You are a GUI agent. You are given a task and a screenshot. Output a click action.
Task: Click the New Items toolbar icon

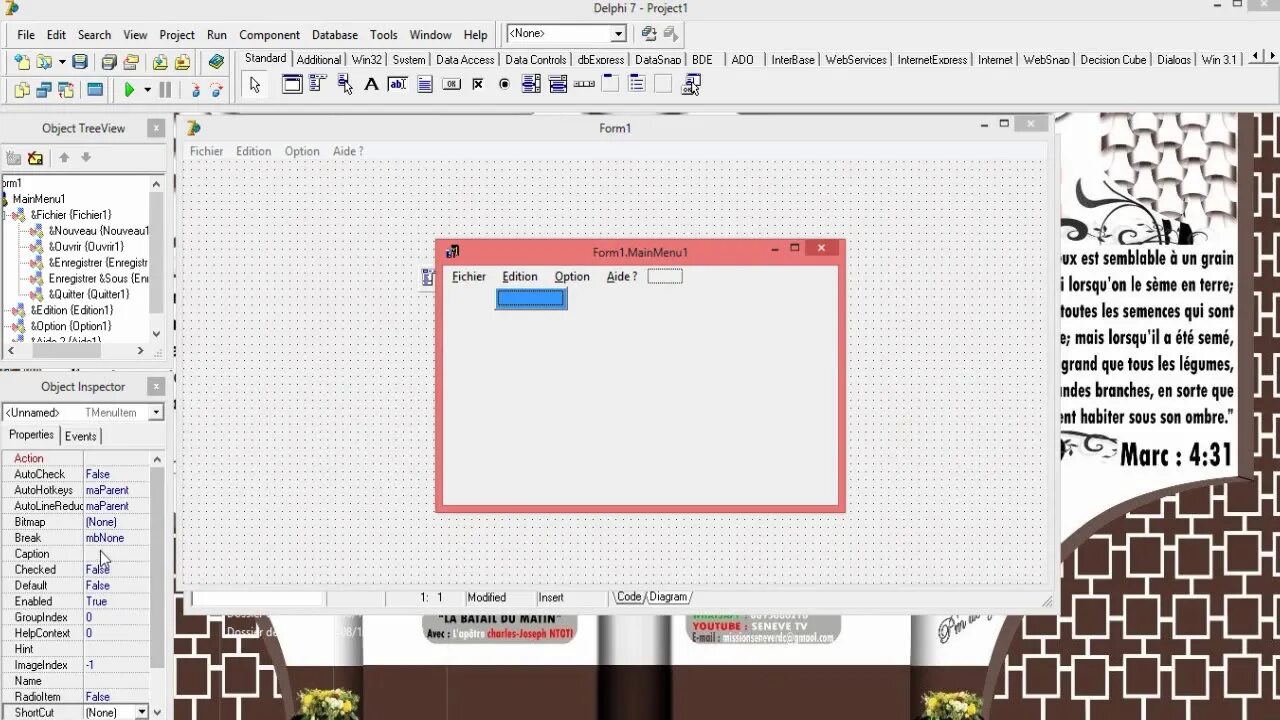[x=22, y=62]
